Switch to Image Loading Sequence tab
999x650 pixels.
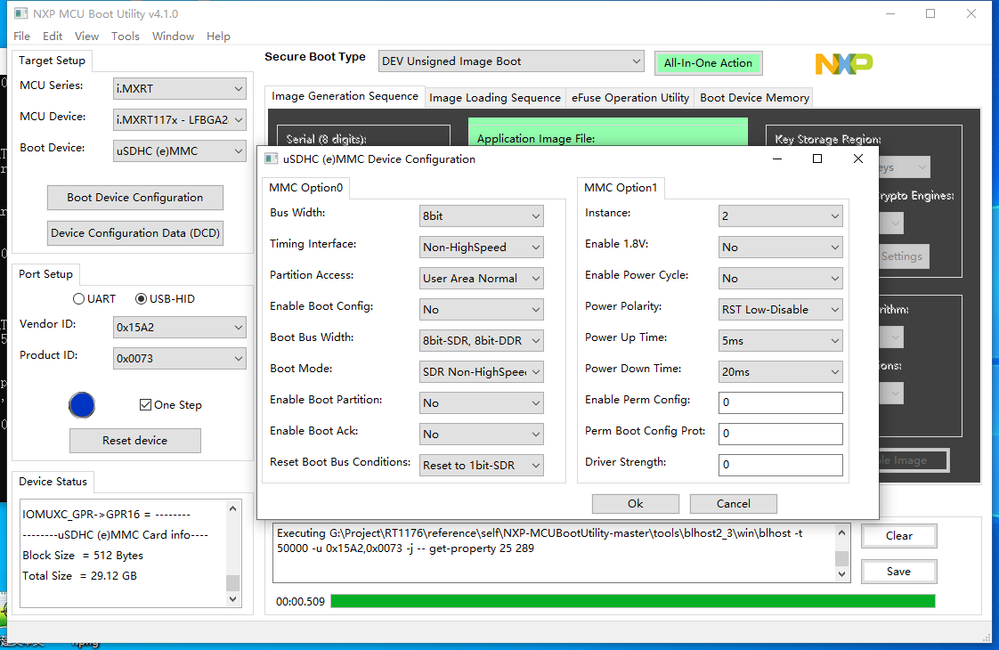[x=495, y=98]
